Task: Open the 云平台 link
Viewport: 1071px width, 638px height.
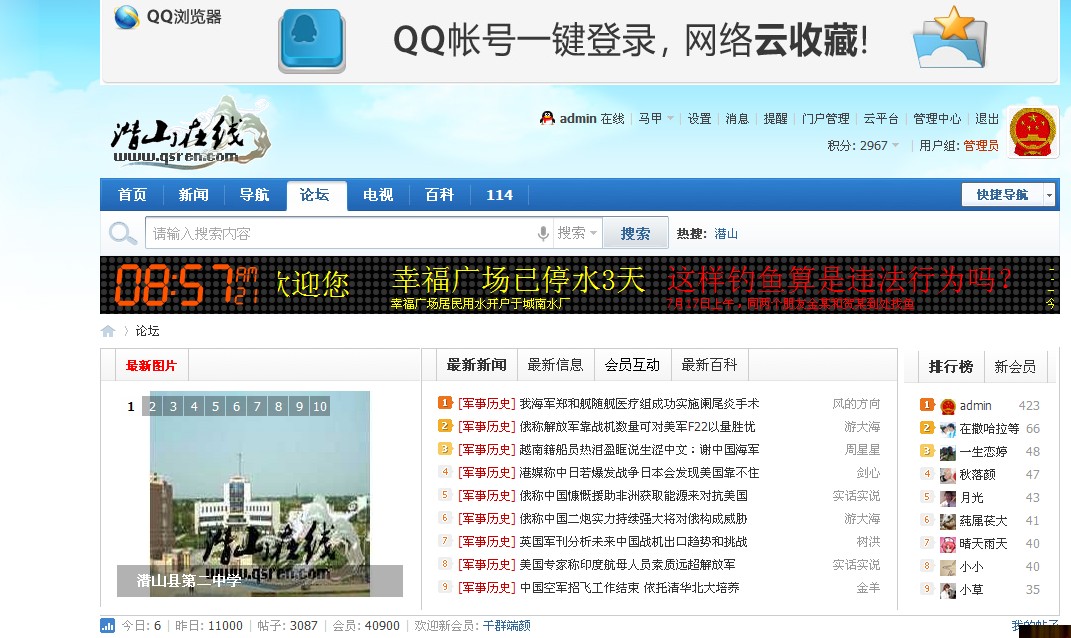Action: coord(881,119)
